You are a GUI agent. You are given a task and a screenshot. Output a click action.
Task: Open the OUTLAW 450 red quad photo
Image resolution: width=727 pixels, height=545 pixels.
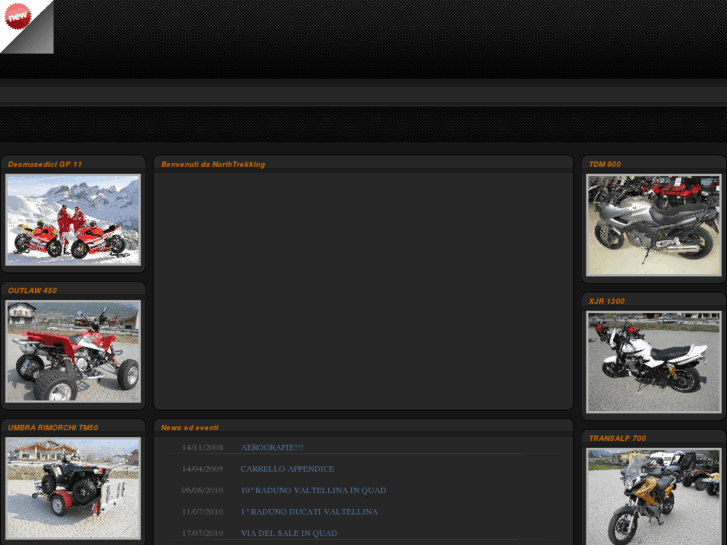click(73, 351)
